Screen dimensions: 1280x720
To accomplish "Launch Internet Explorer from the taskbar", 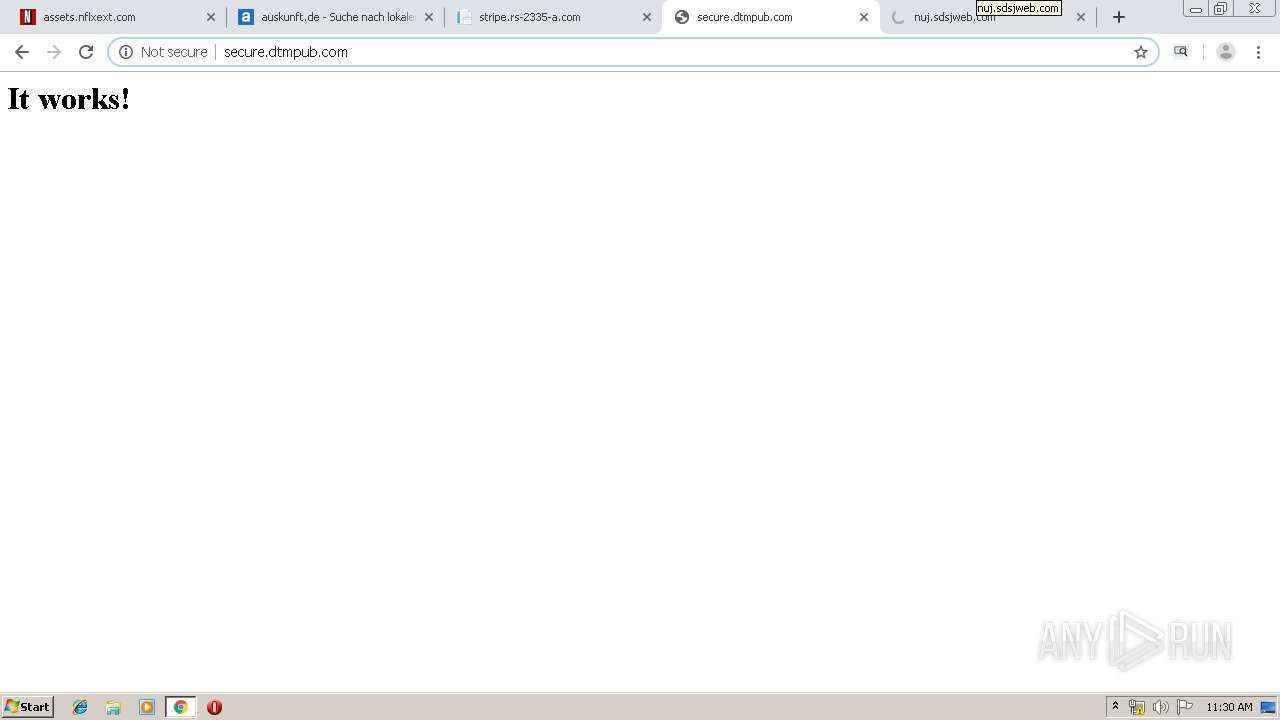I will click(x=80, y=707).
